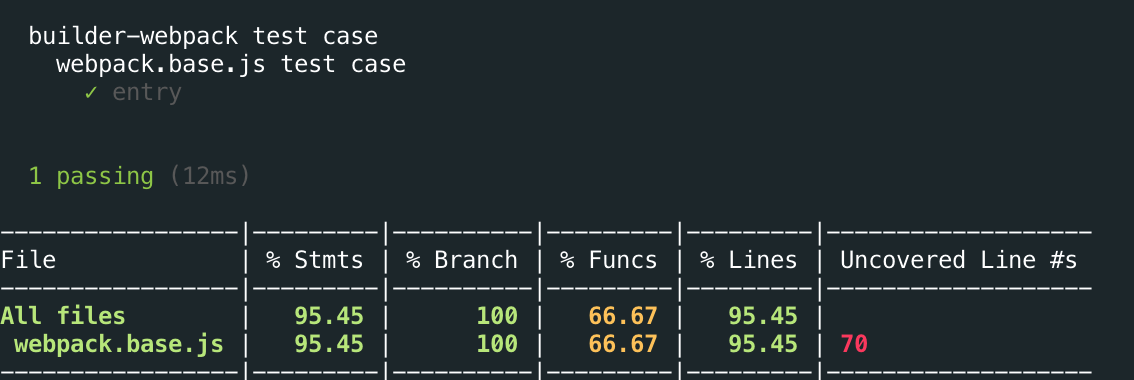Click the '% Branch' column header
The image size is (1134, 380).
point(462,260)
